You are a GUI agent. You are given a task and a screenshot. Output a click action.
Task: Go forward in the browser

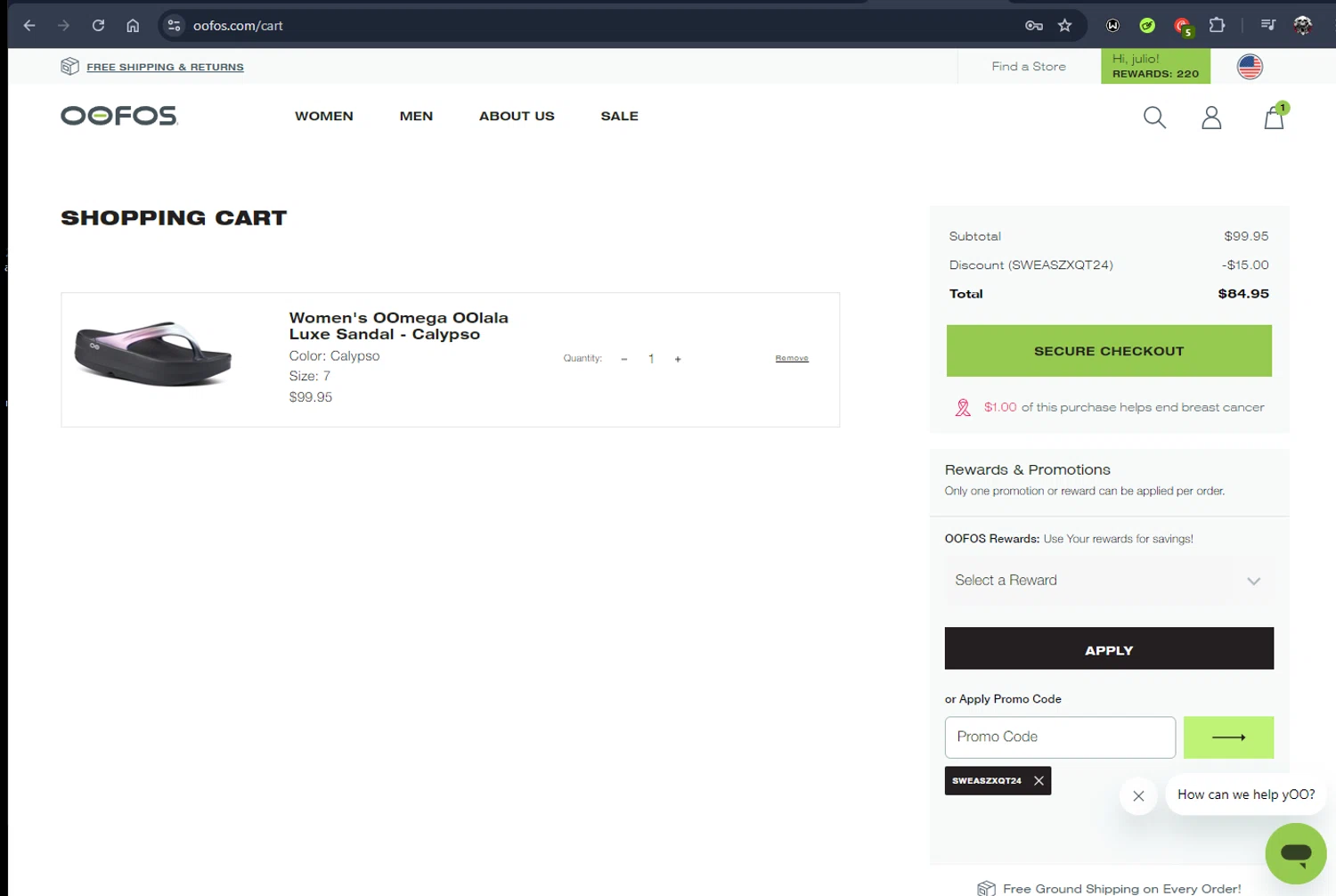tap(63, 26)
